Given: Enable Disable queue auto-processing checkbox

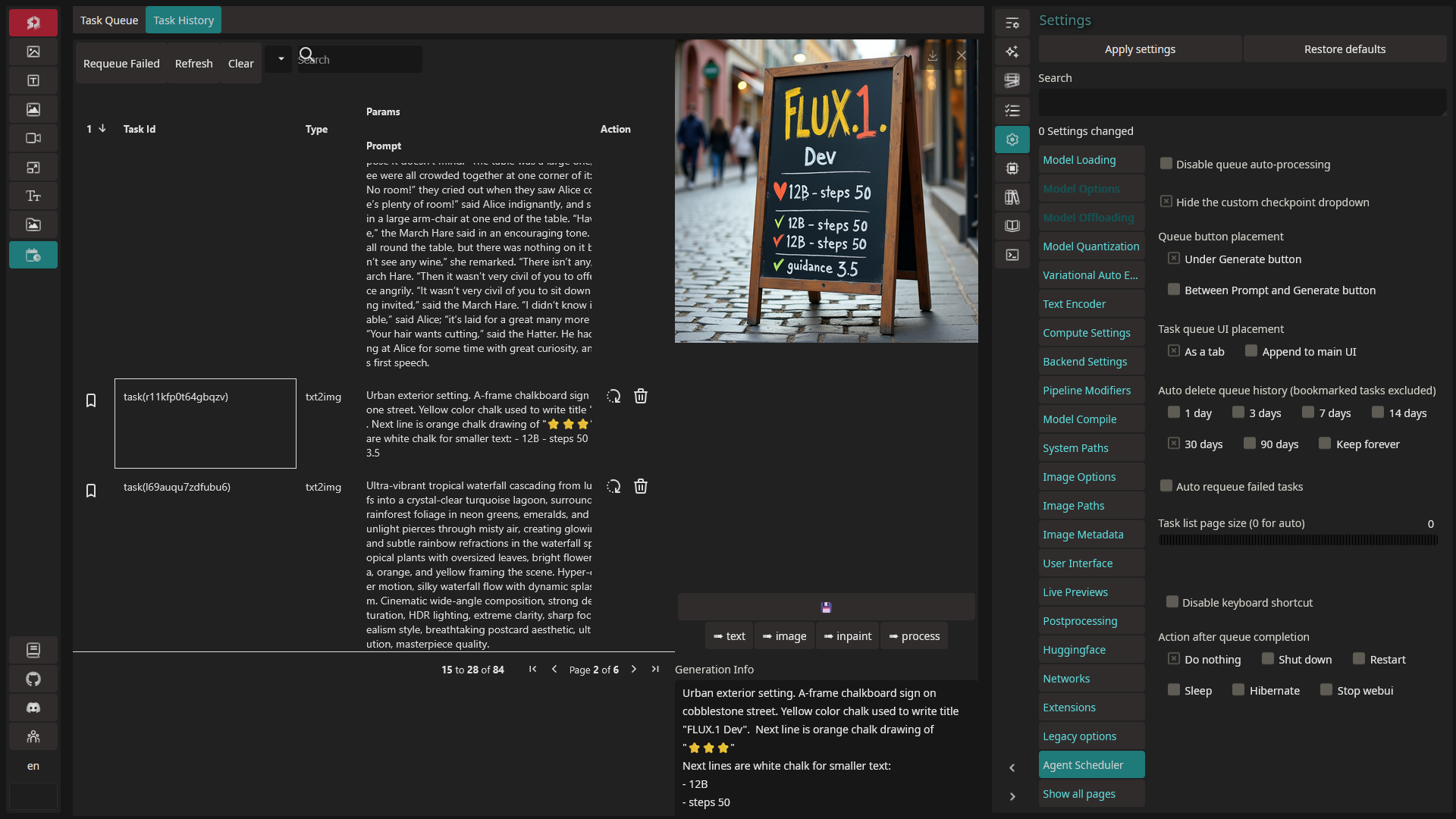Looking at the screenshot, I should click(x=1166, y=164).
